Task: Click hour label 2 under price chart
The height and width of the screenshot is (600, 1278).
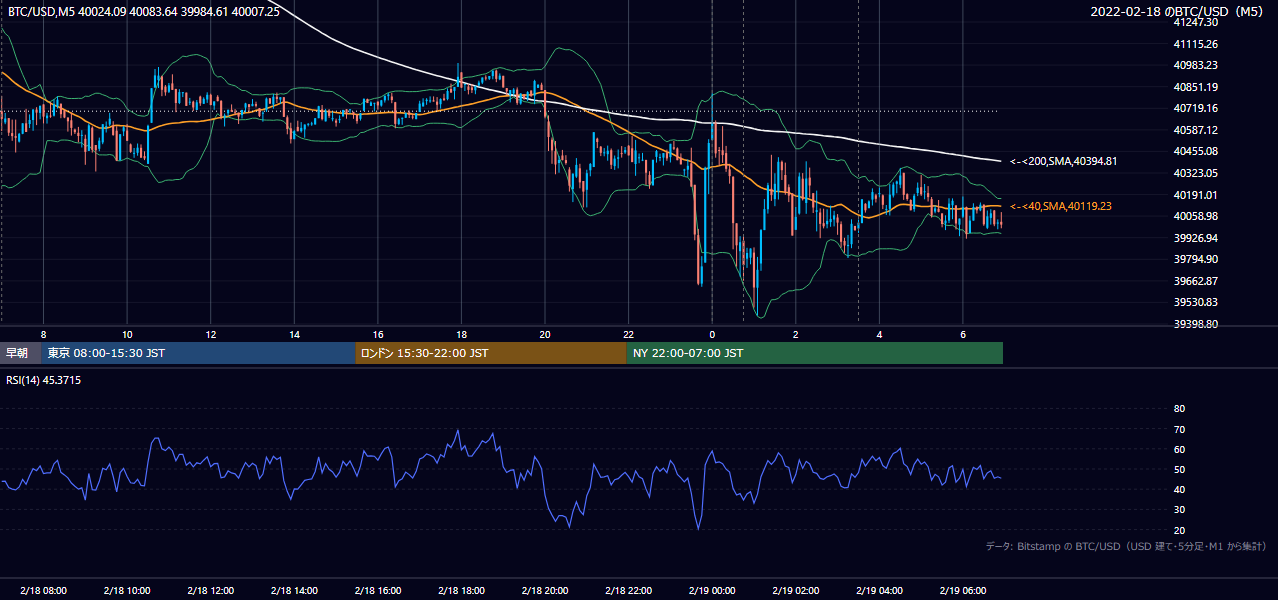Action: pos(795,334)
